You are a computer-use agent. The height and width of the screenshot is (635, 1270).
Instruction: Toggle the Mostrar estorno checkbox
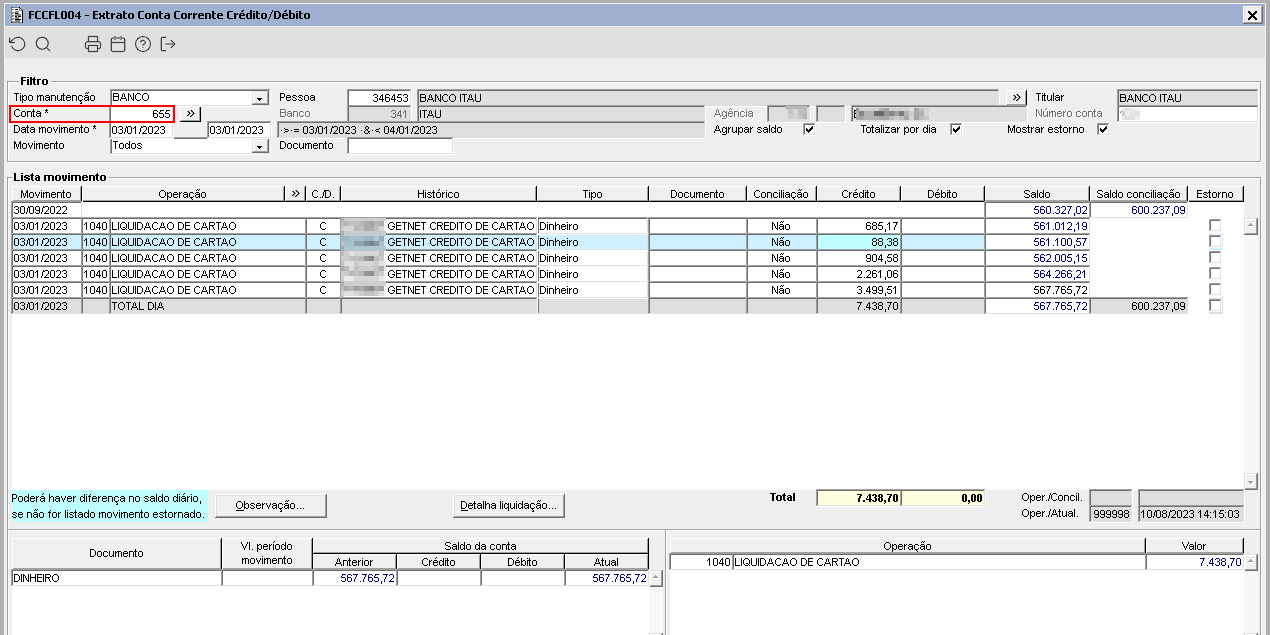(1103, 129)
